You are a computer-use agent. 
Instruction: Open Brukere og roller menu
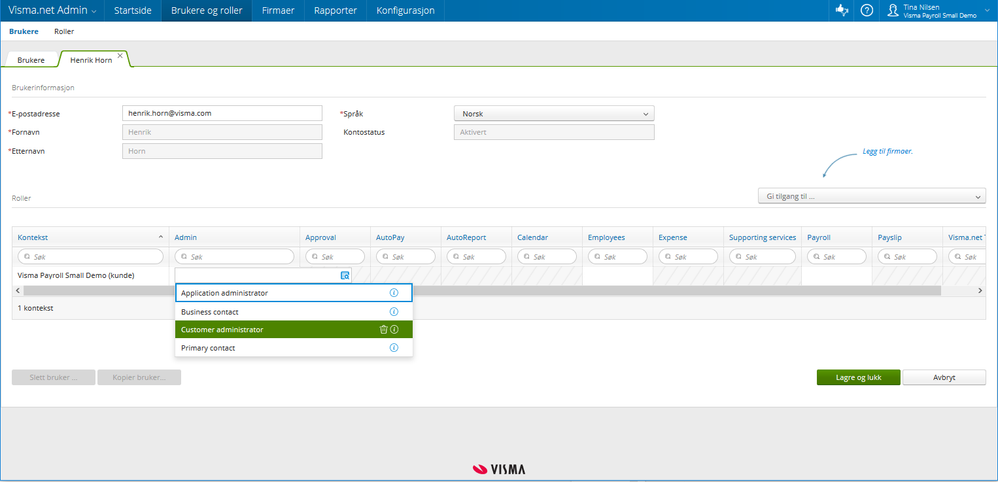point(207,10)
